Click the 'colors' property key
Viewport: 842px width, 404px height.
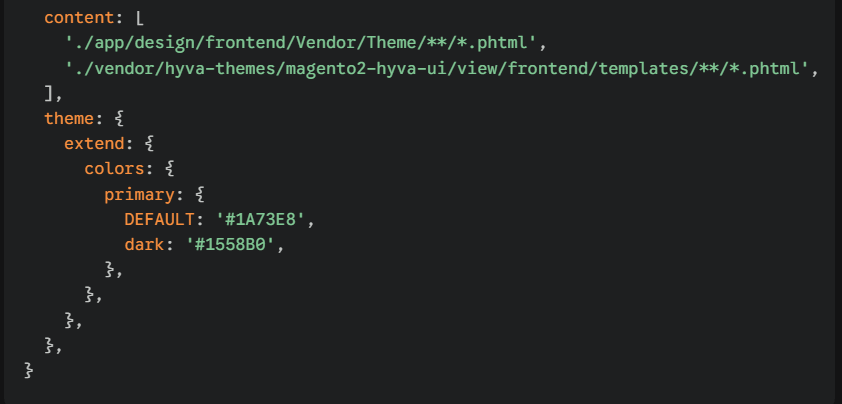pos(113,168)
